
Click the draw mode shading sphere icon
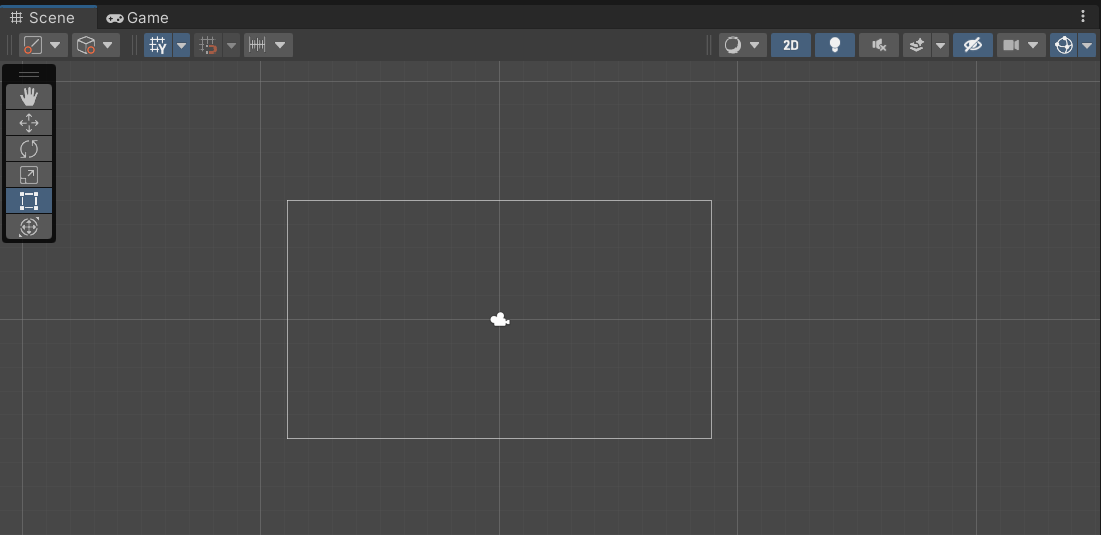coord(732,45)
